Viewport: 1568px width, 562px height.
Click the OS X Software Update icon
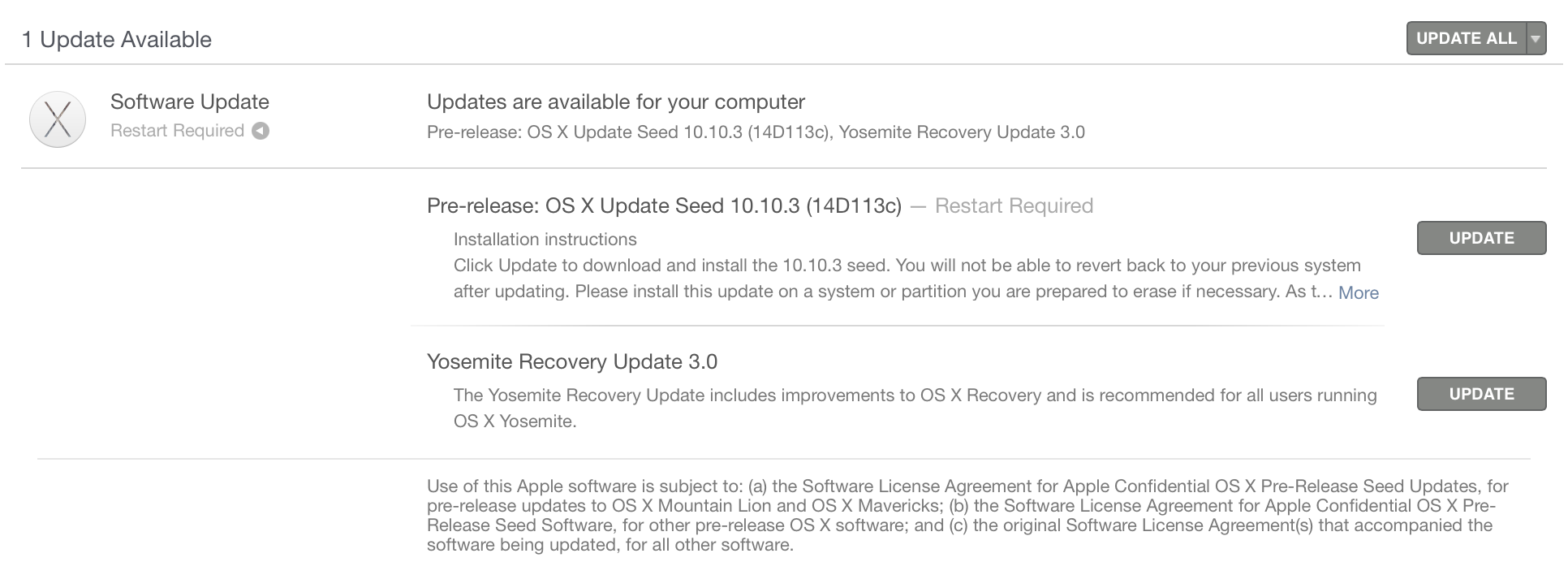click(58, 119)
